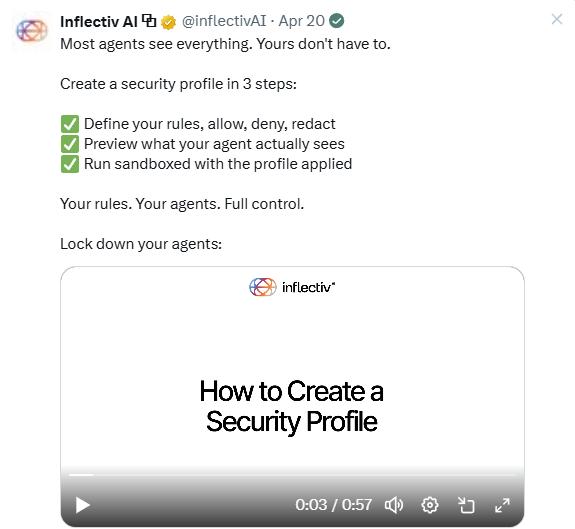Open the @inflectivAI handle link
The width and height of the screenshot is (575, 529).
pos(224,21)
